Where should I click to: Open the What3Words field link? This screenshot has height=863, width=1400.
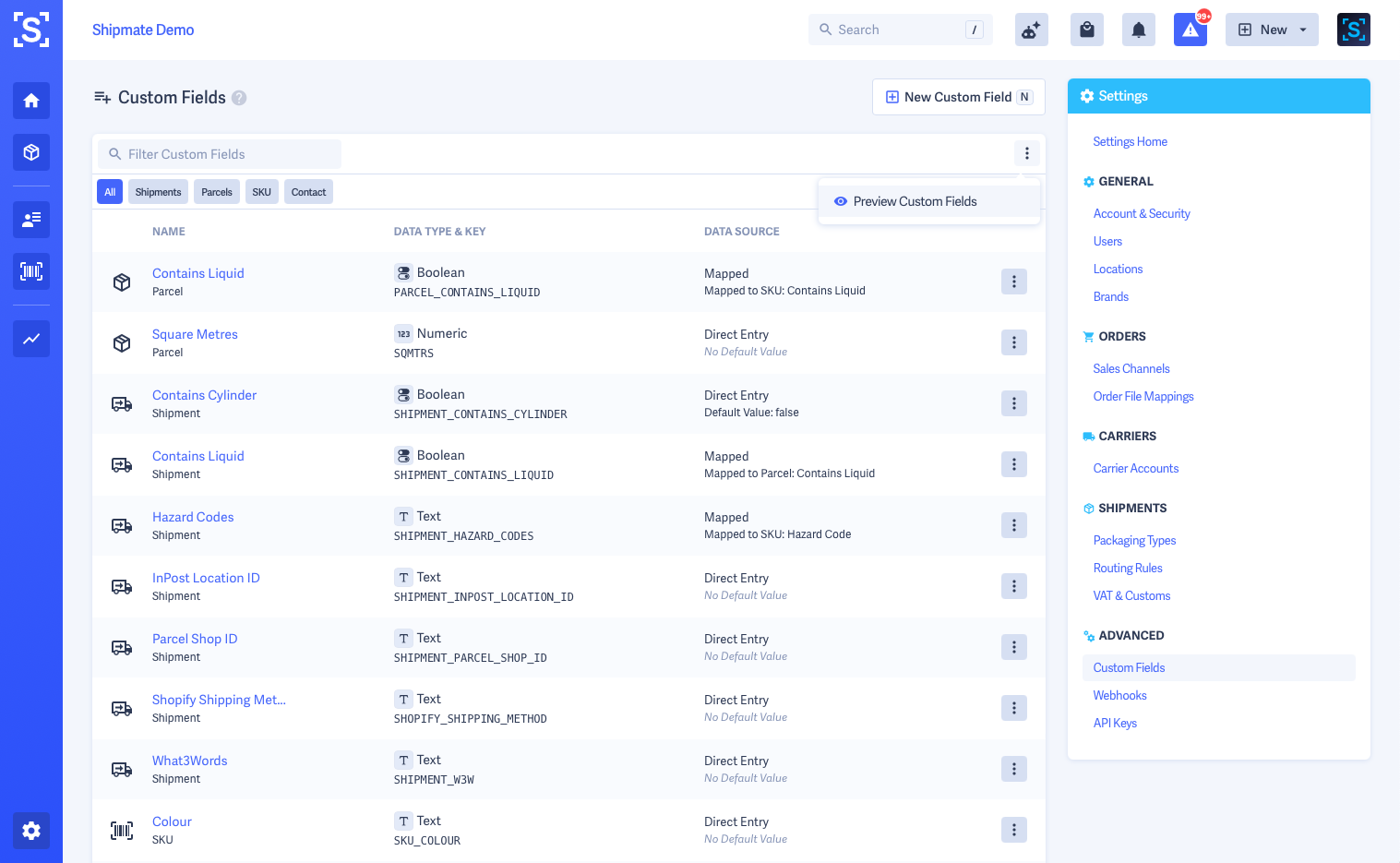point(189,761)
